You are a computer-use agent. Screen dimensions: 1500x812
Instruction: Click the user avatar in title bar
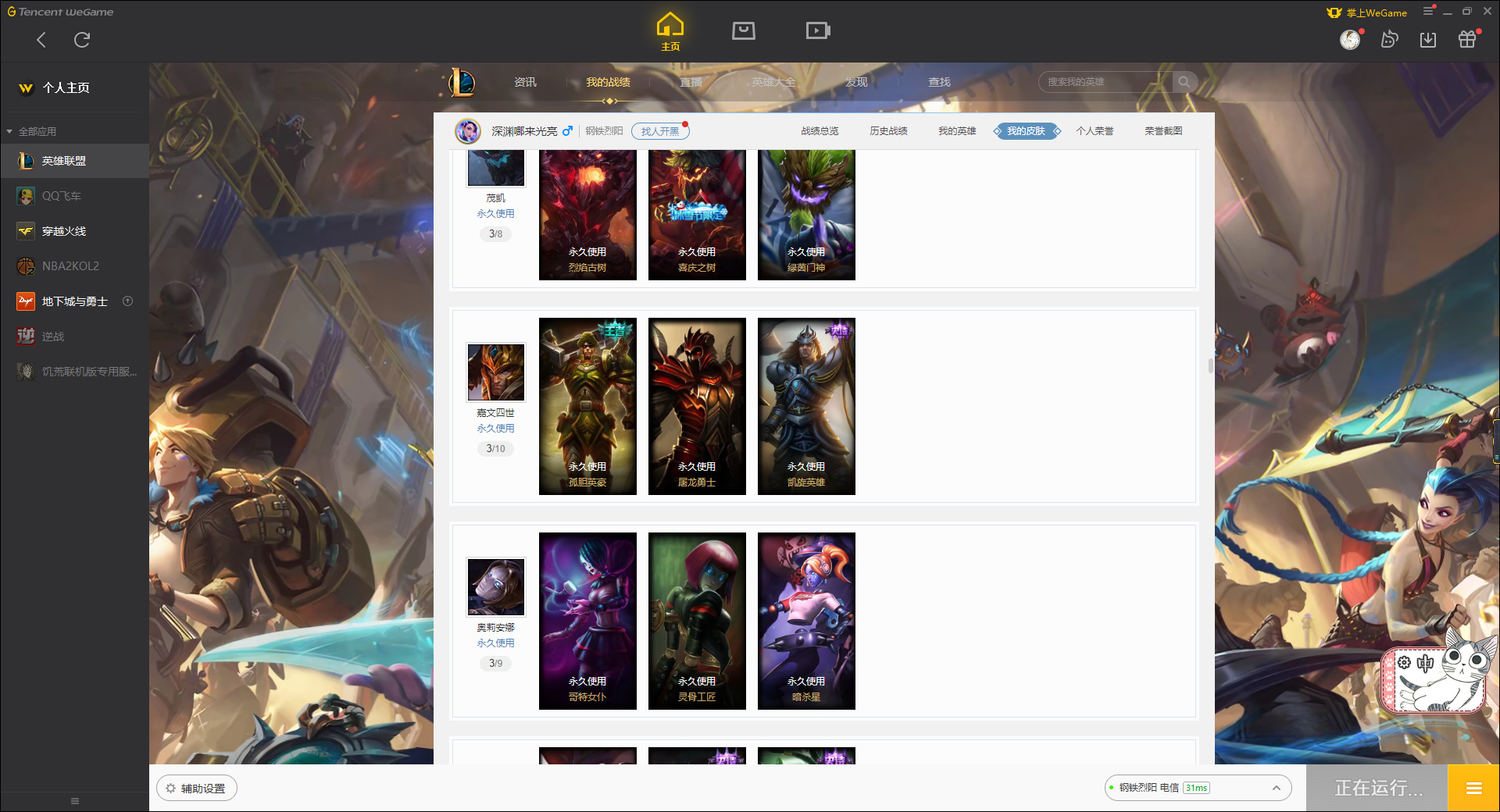click(1350, 39)
